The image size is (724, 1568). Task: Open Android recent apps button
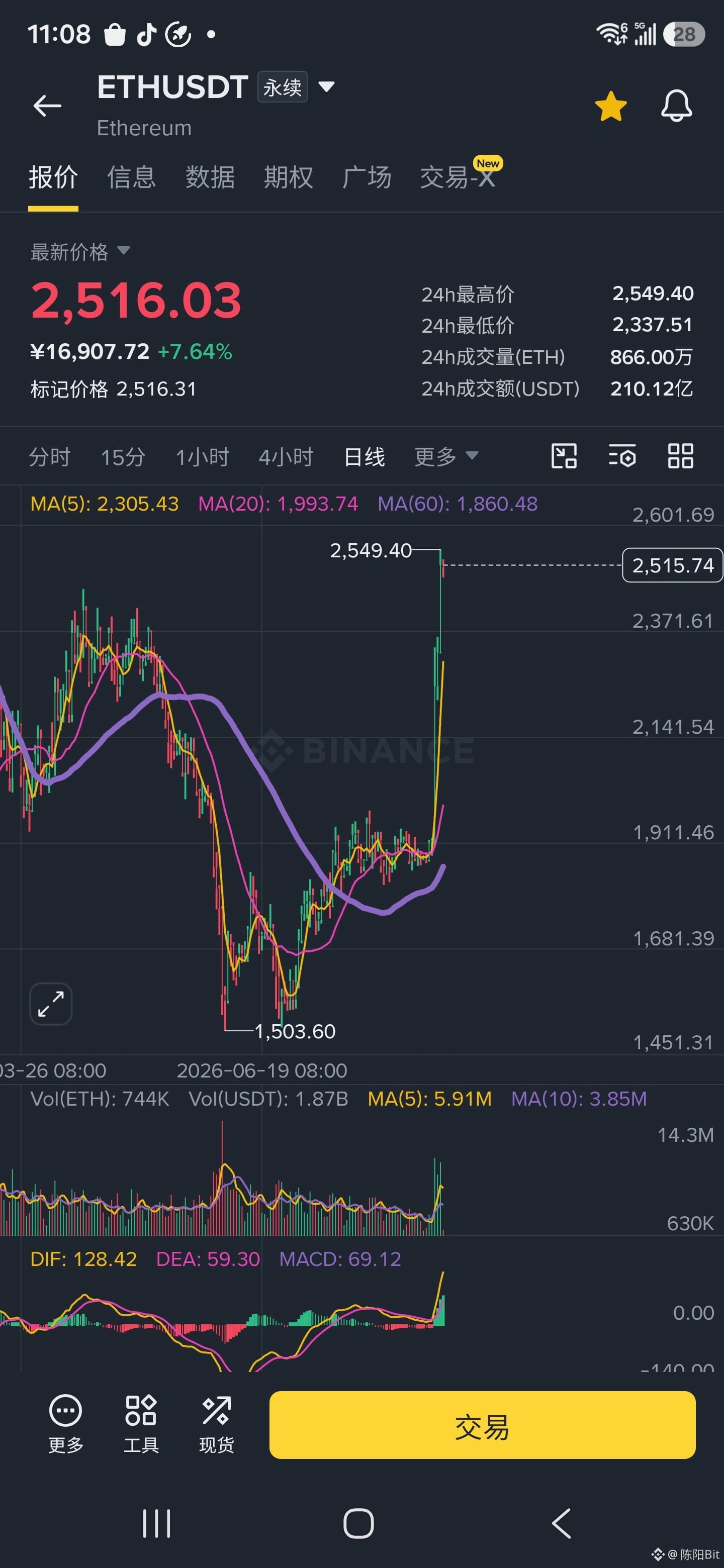point(156,1524)
